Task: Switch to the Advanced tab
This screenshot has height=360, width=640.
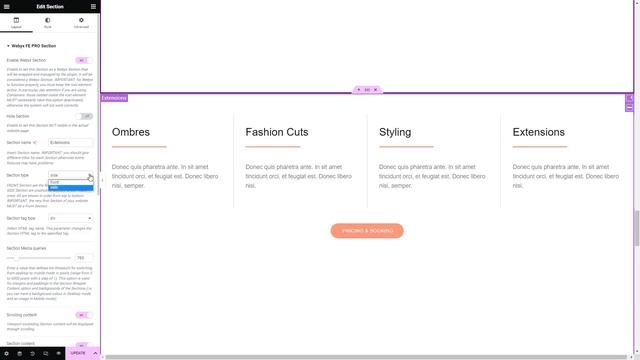Action: click(x=81, y=23)
